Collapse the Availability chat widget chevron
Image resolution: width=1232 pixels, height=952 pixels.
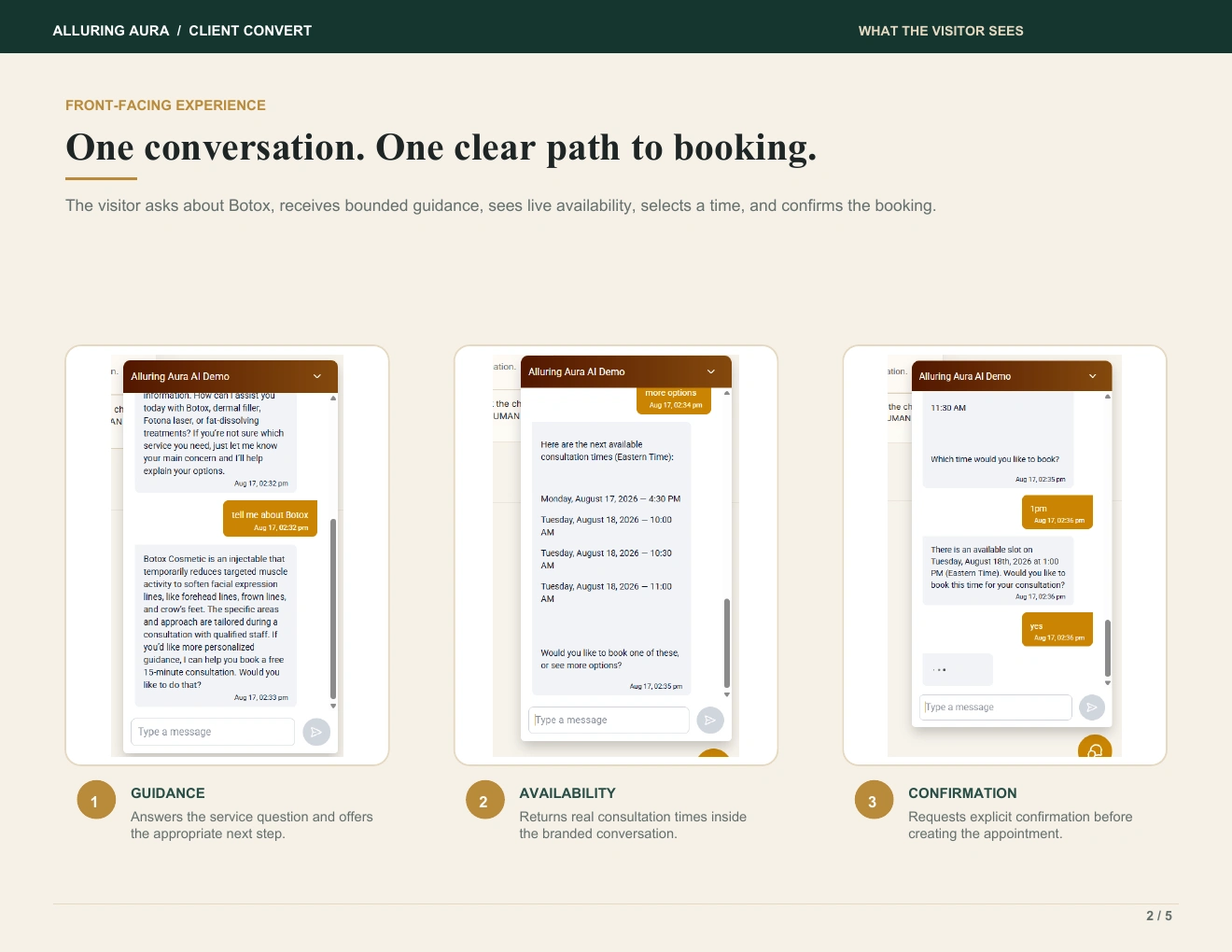point(711,371)
